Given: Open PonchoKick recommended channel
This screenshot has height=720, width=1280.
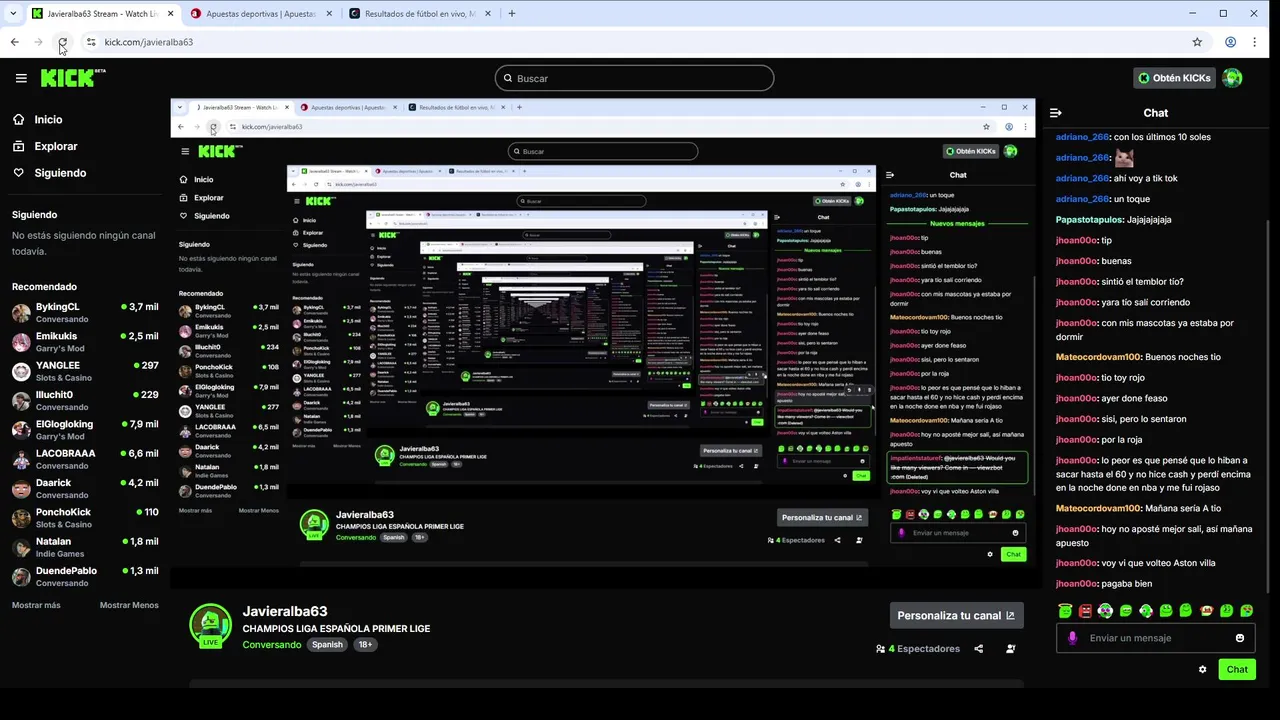Looking at the screenshot, I should click(85, 518).
